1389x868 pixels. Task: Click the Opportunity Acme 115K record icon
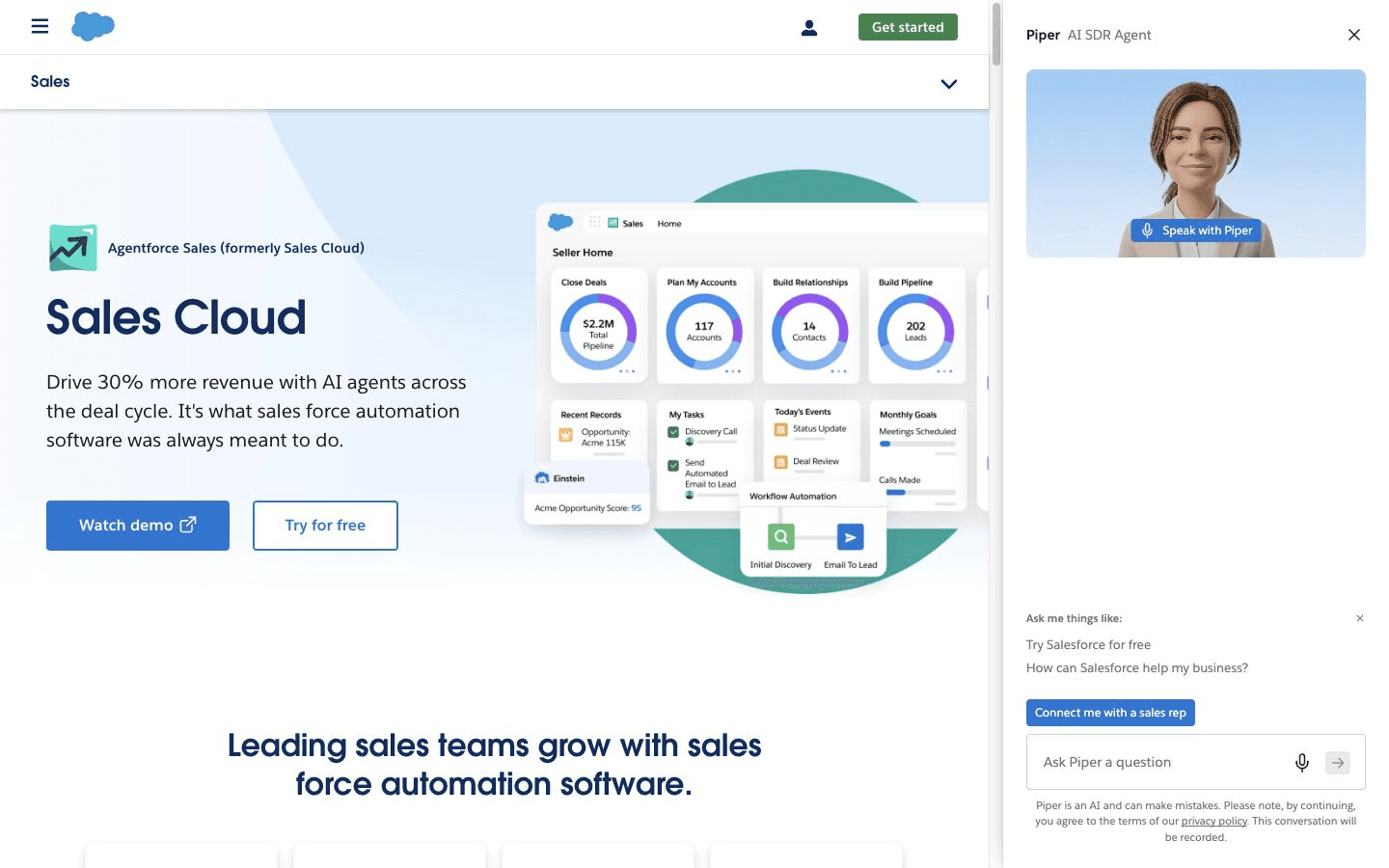point(566,435)
